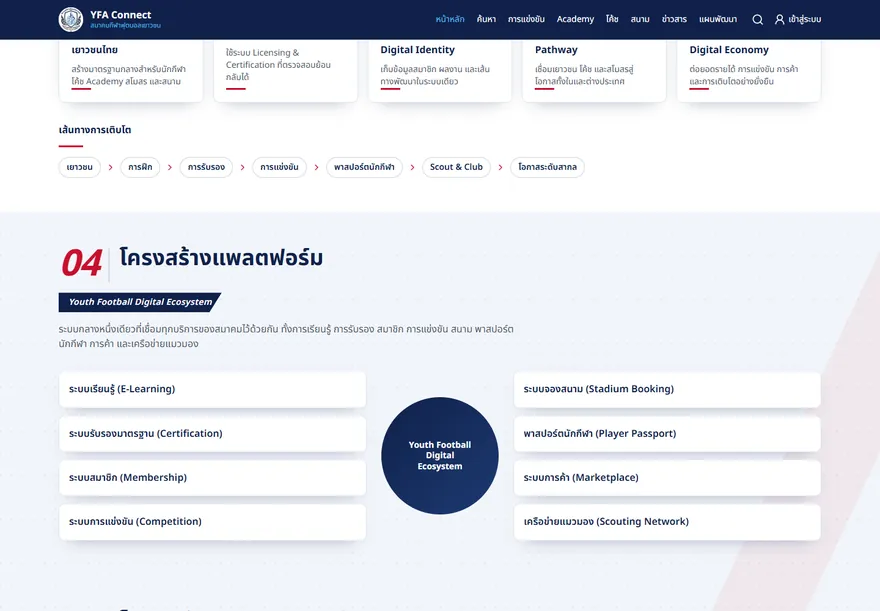Select the การแข่งขัน pathway pill
Image resolution: width=880 pixels, height=611 pixels.
point(279,167)
